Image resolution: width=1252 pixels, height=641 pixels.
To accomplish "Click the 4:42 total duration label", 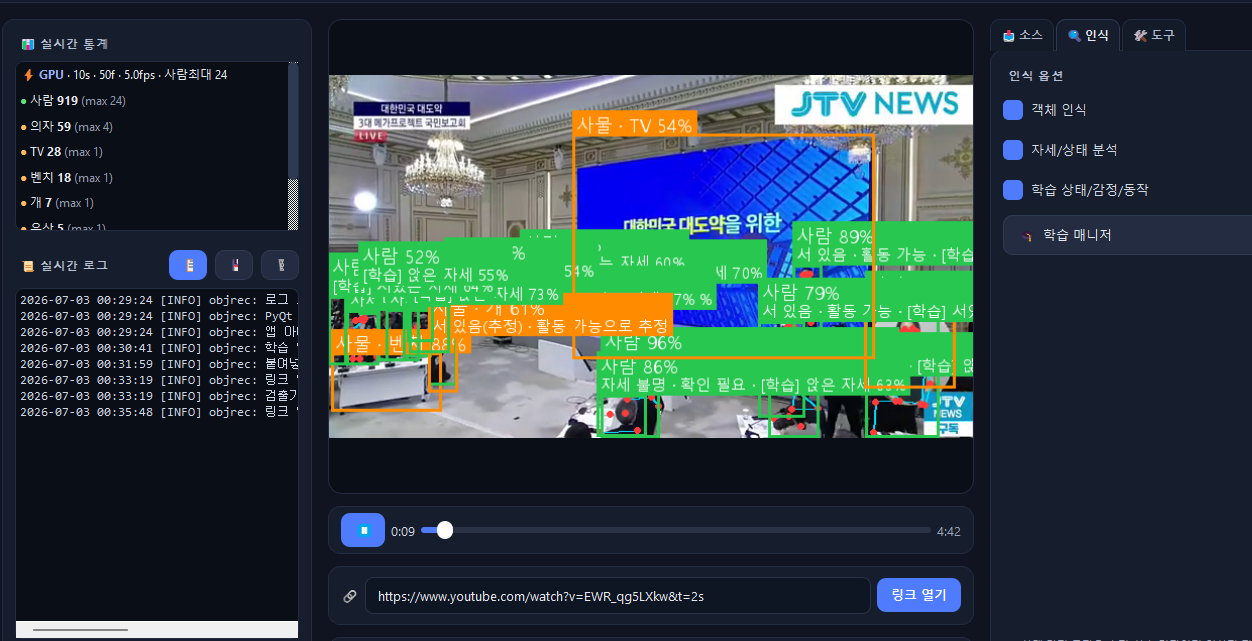I will pyautogui.click(x=949, y=531).
